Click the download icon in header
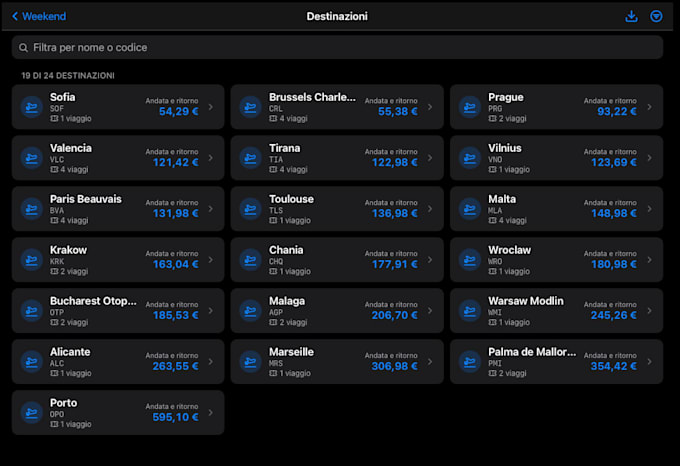 (x=631, y=16)
